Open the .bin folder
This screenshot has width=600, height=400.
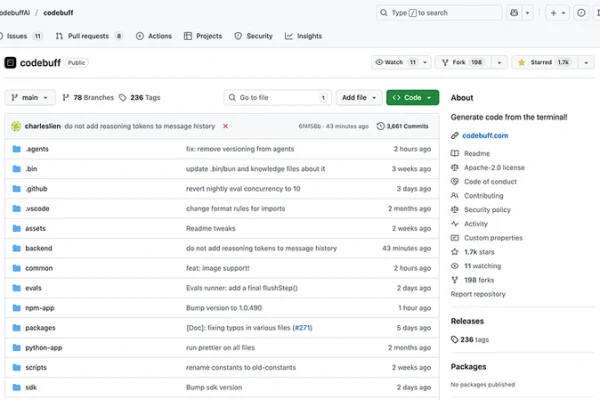31,169
